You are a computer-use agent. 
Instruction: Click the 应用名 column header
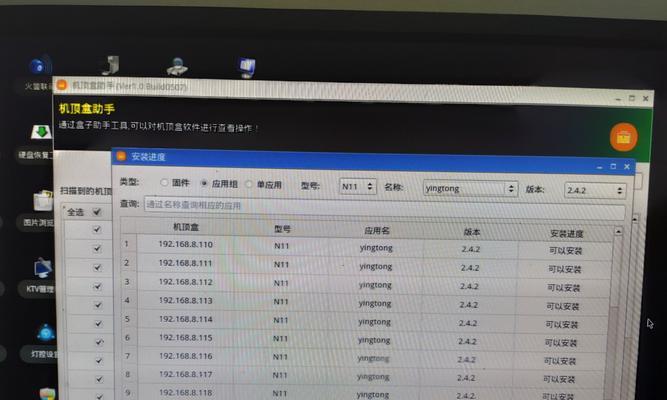coord(376,231)
